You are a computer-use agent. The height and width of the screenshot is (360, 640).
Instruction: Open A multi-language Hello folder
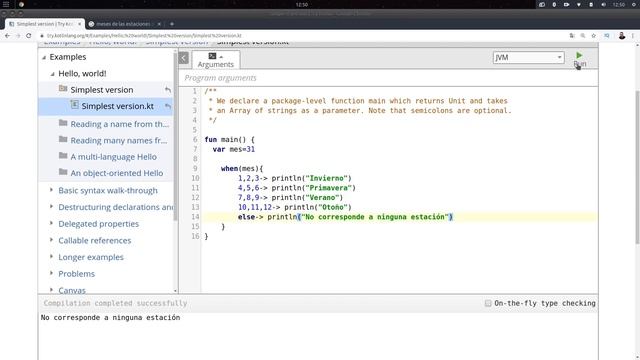coord(113,157)
